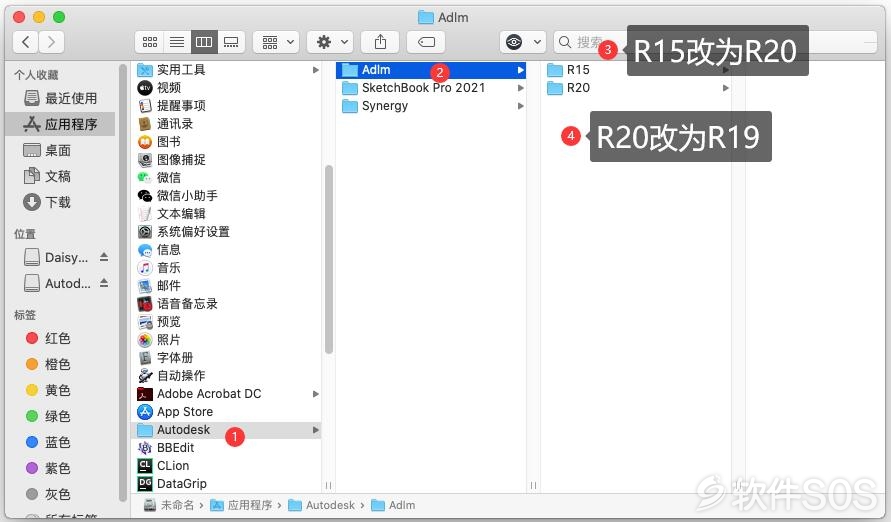Open 下载 in the sidebar
This screenshot has width=891, height=522.
point(60,202)
